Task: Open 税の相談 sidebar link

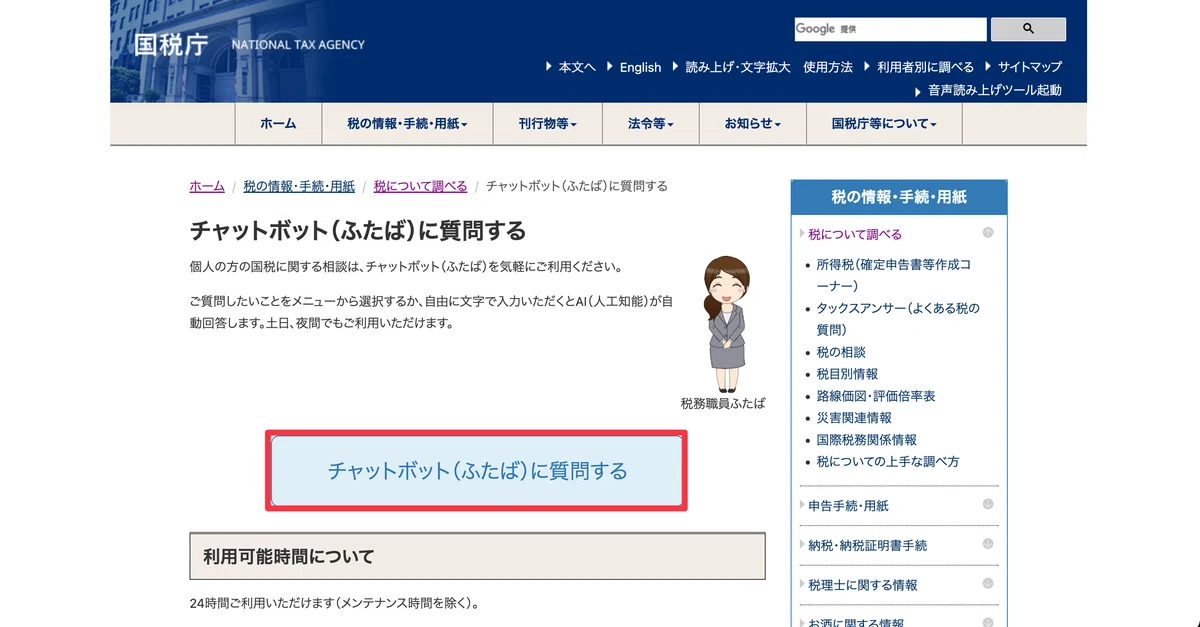Action: click(841, 352)
